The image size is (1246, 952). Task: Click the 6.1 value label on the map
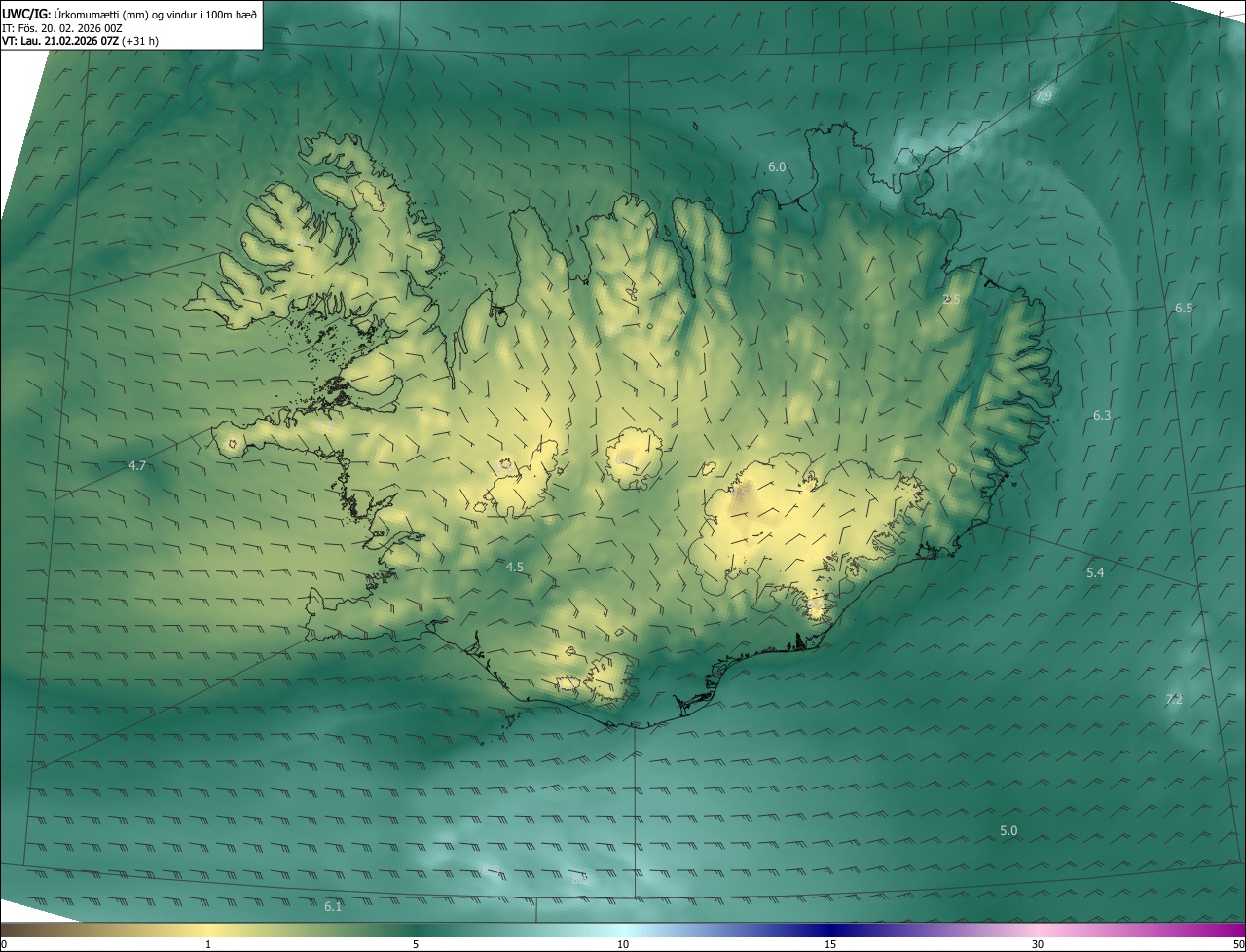pyautogui.click(x=333, y=907)
